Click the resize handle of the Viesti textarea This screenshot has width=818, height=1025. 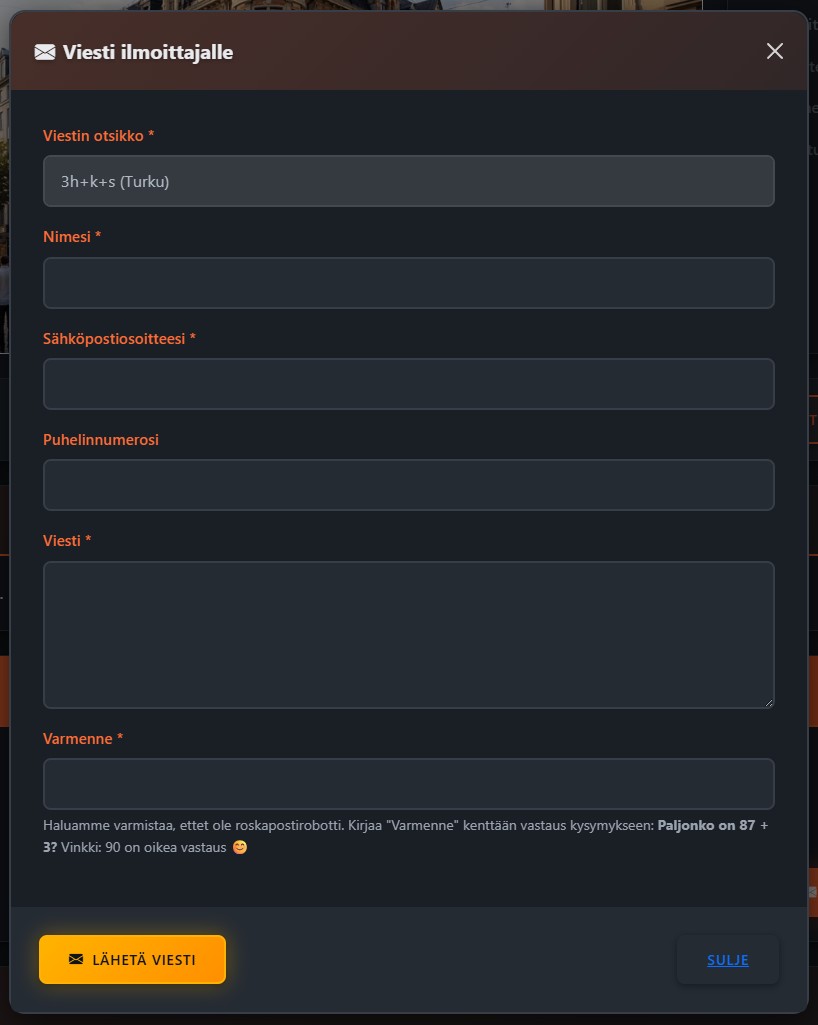click(x=768, y=702)
